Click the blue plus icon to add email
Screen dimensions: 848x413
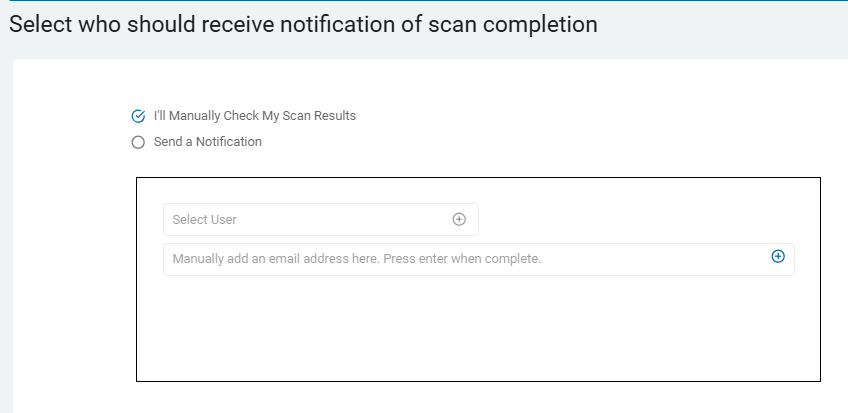point(778,257)
